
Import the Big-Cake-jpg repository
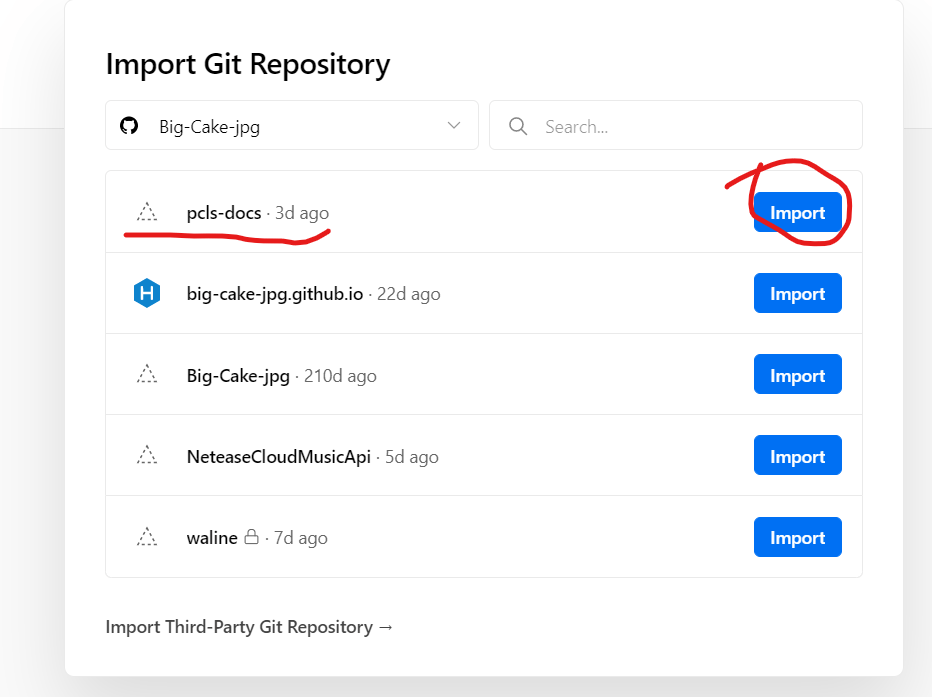(x=797, y=375)
